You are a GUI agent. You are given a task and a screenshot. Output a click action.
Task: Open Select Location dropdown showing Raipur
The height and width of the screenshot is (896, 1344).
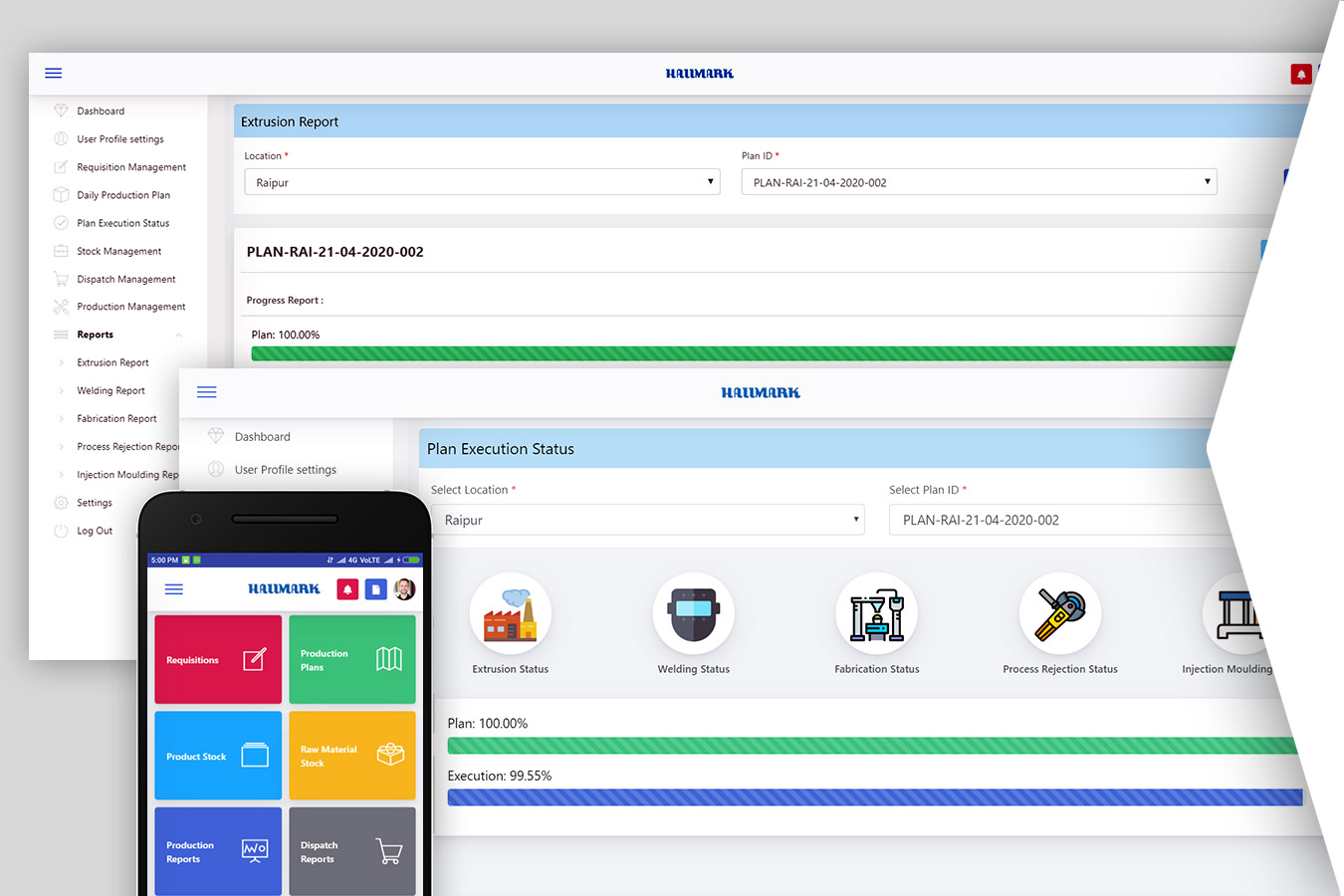648,520
